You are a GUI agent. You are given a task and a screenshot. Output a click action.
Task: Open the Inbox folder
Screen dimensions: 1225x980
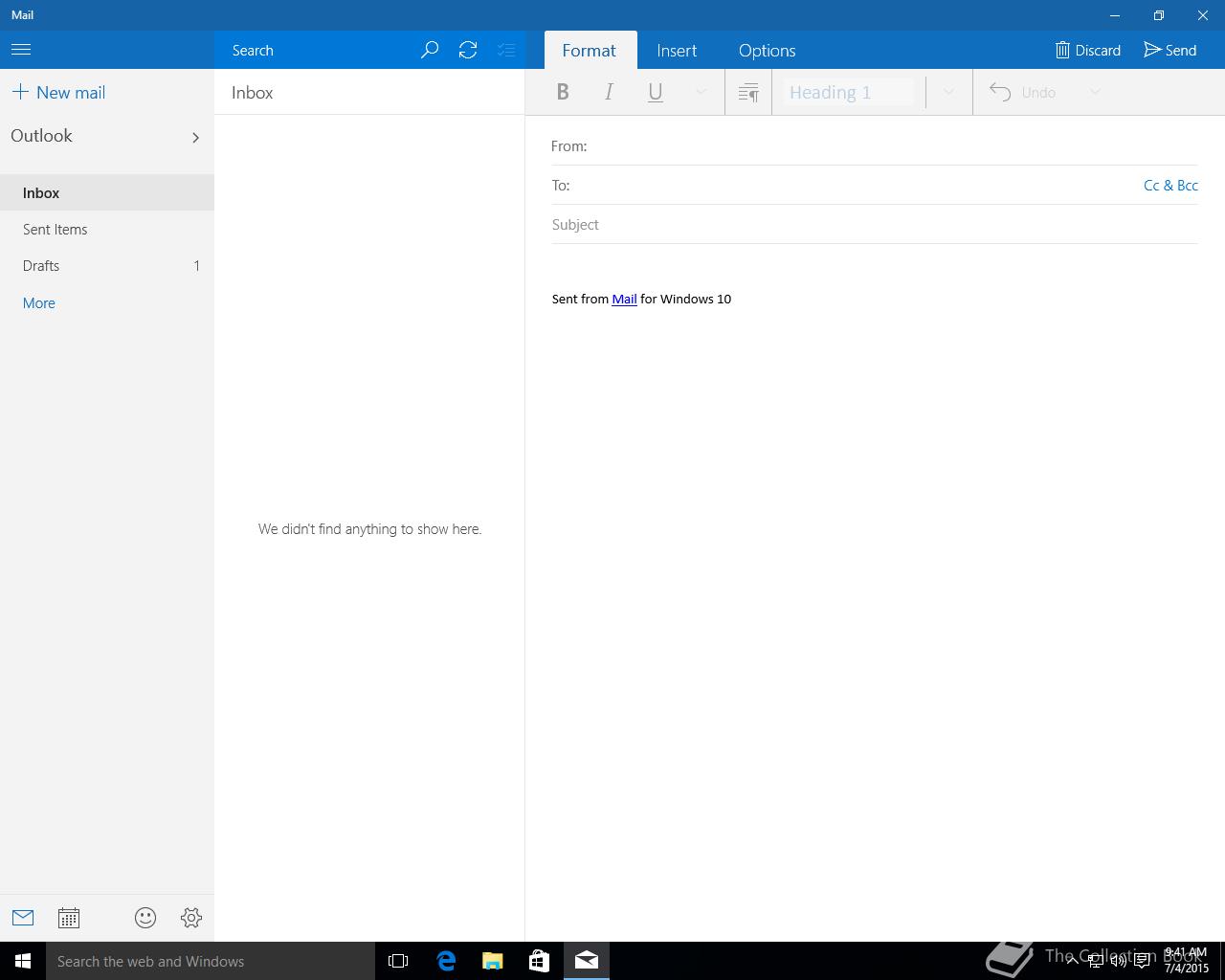[x=107, y=192]
